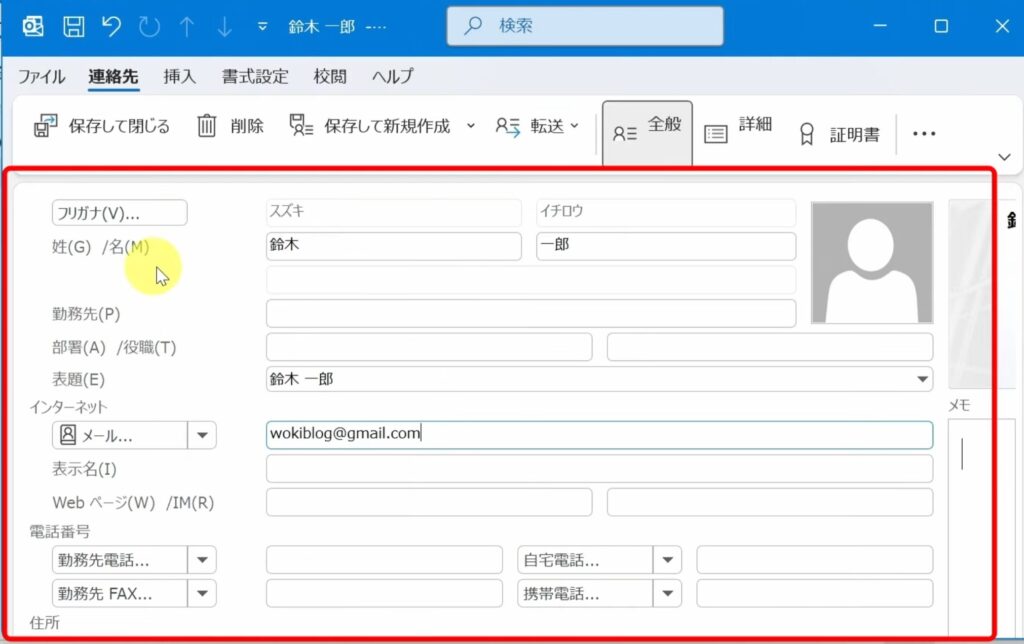1024x644 pixels.
Task: Open the 表題 (File As) dropdown
Action: (x=919, y=379)
